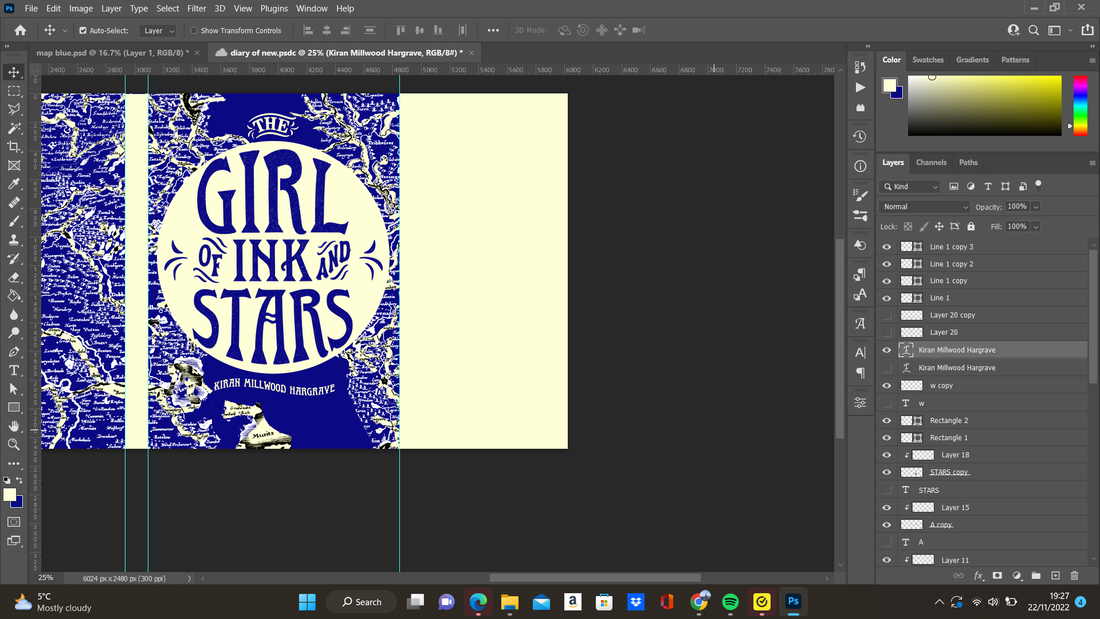Select the Rectangle shape tool
Screen dimensions: 1100x619
(13, 408)
